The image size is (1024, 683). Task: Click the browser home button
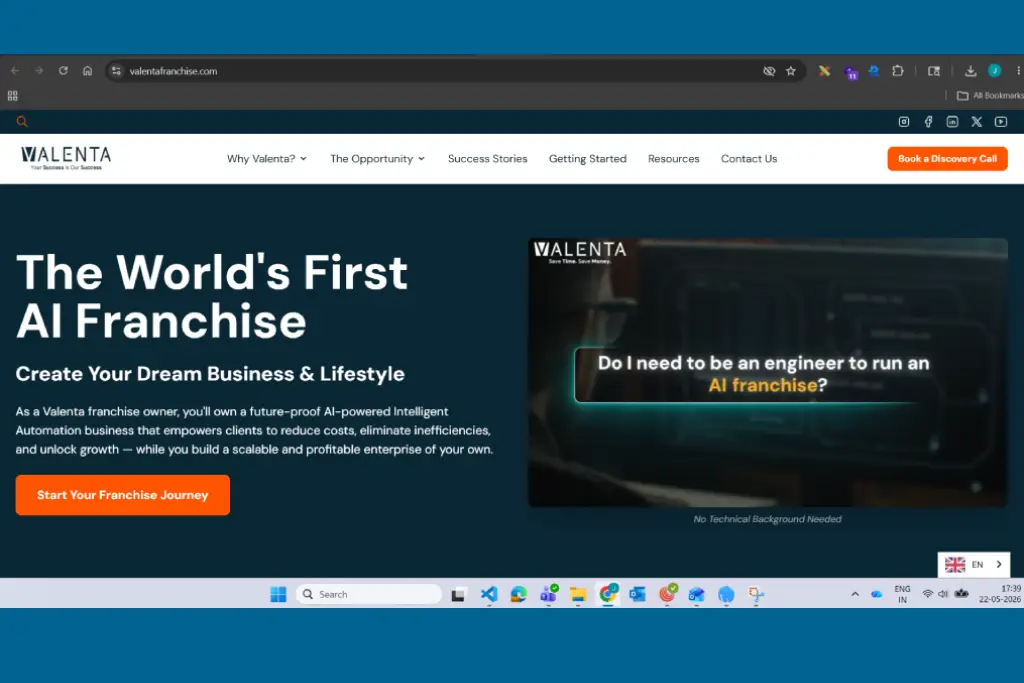click(x=88, y=71)
